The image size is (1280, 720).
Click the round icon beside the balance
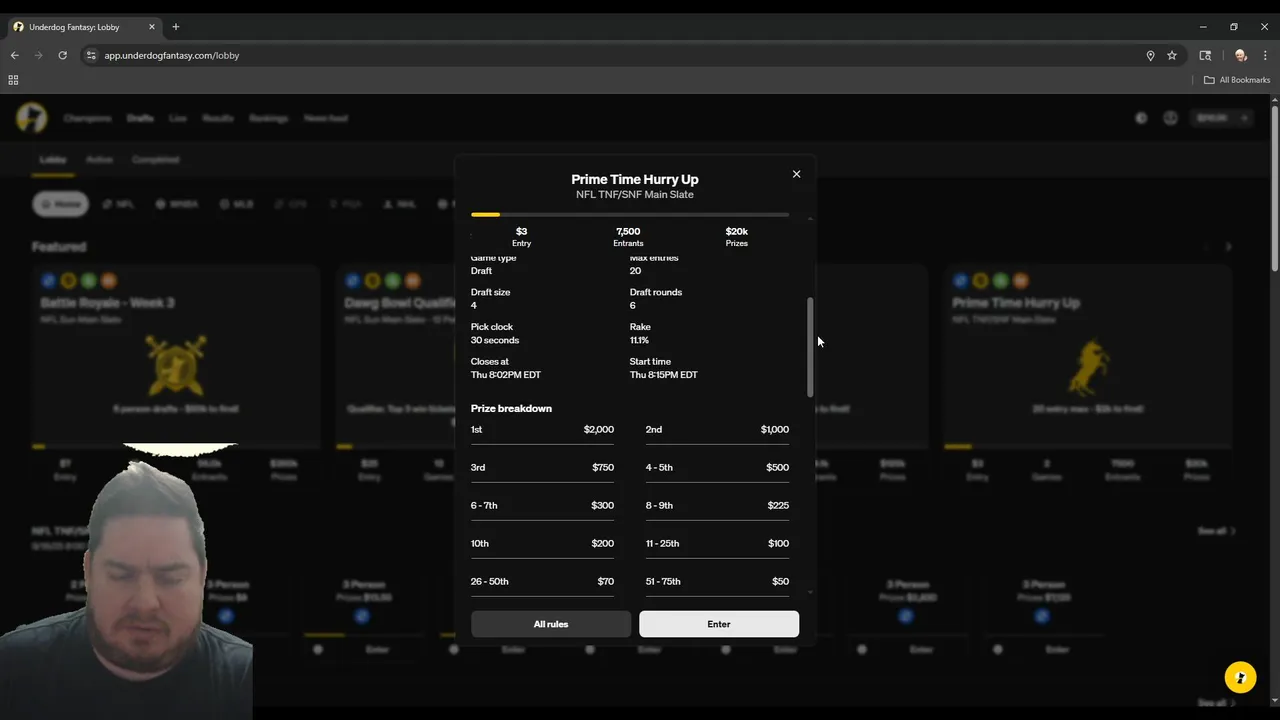coord(1170,118)
